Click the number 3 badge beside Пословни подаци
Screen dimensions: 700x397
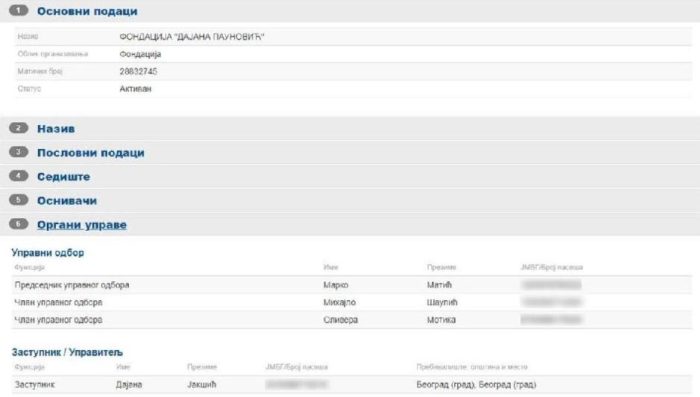(x=18, y=152)
